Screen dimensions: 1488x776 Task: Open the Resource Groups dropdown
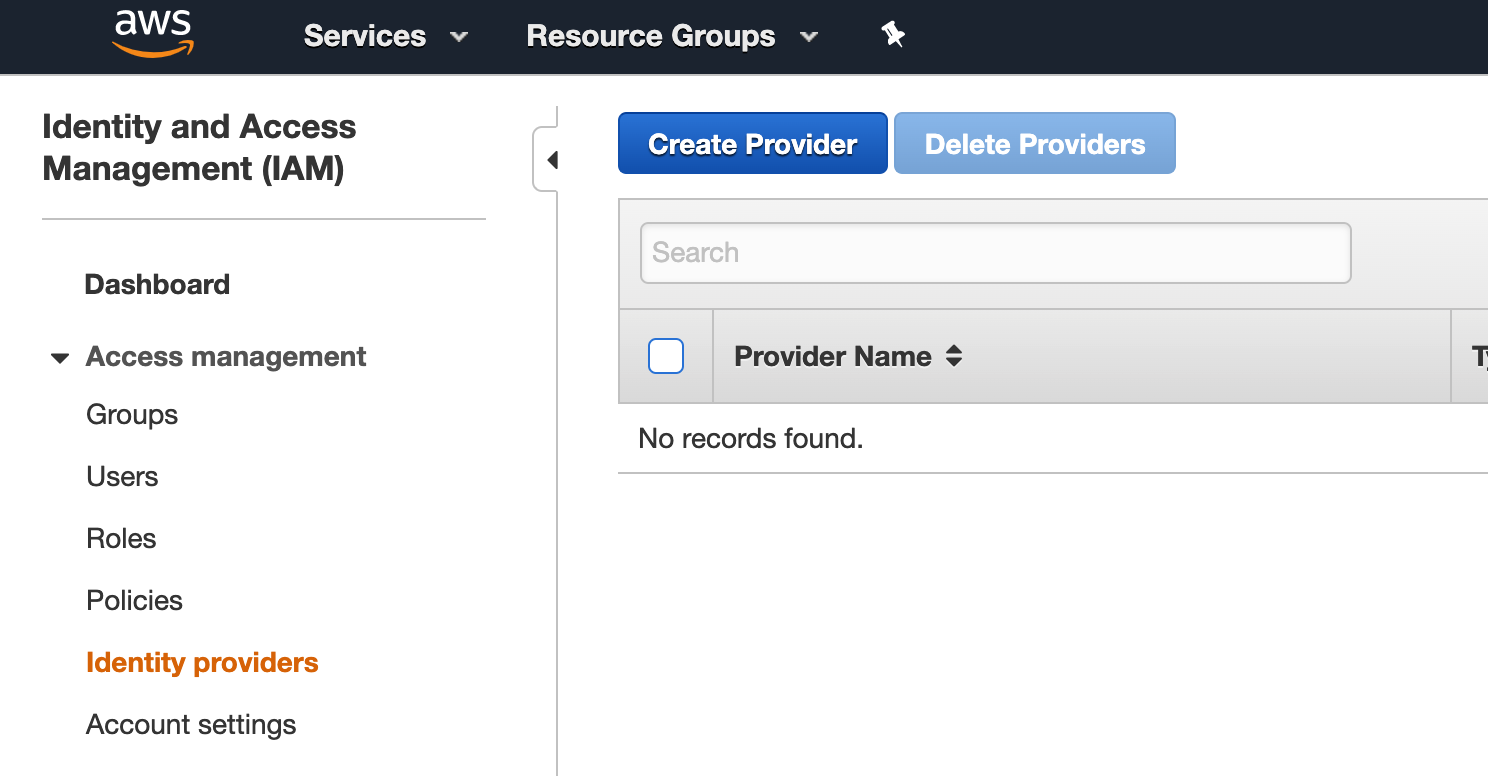coord(671,36)
